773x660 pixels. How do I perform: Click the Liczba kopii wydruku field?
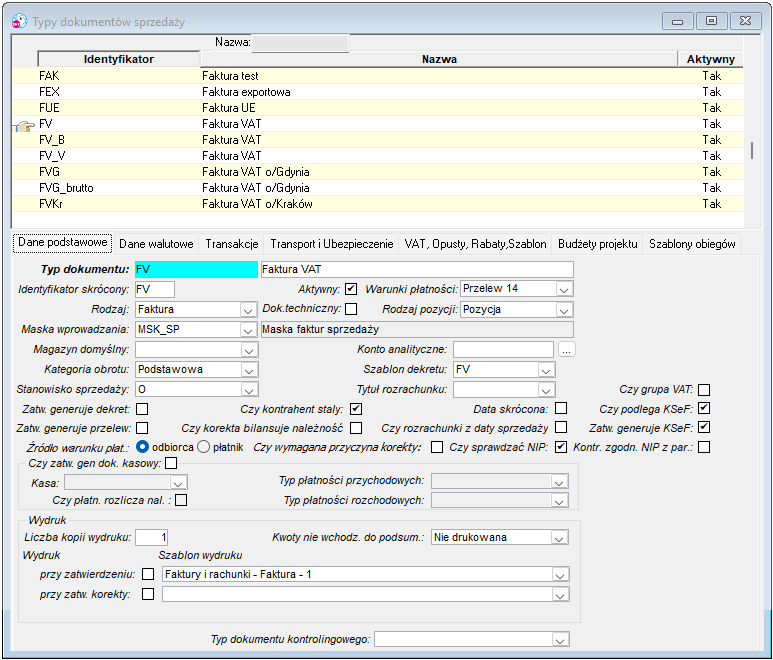(x=152, y=537)
